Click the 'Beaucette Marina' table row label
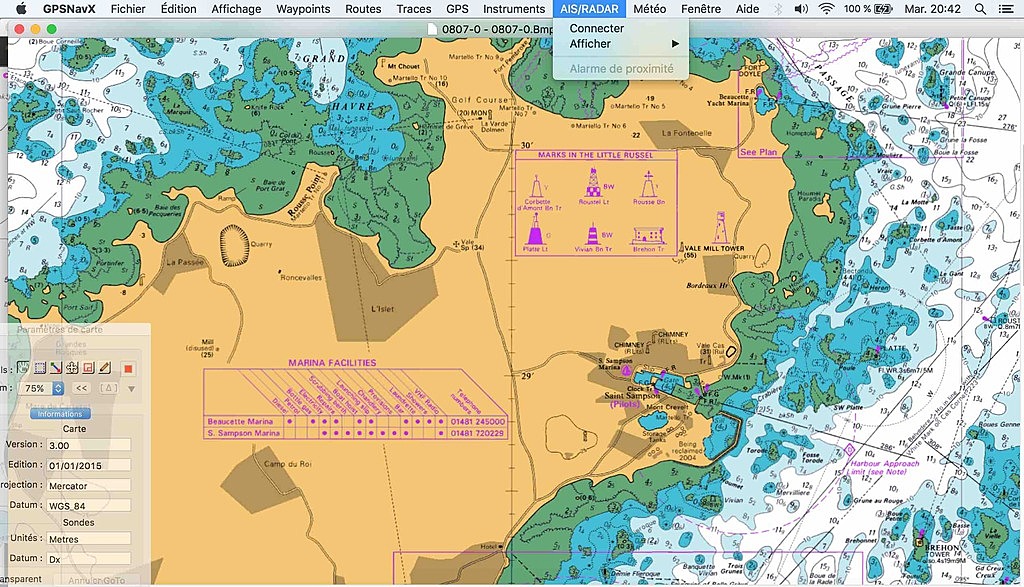 click(x=240, y=422)
